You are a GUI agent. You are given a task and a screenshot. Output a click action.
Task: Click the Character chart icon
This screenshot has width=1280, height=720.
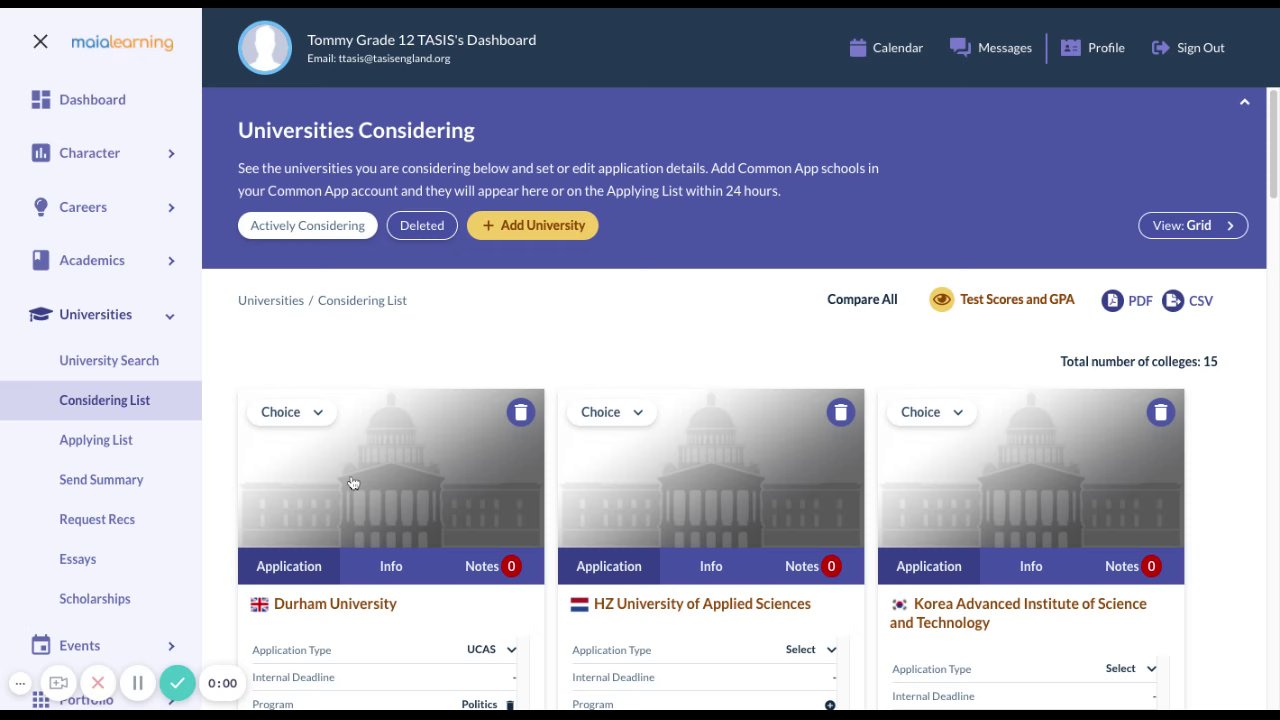click(x=40, y=153)
